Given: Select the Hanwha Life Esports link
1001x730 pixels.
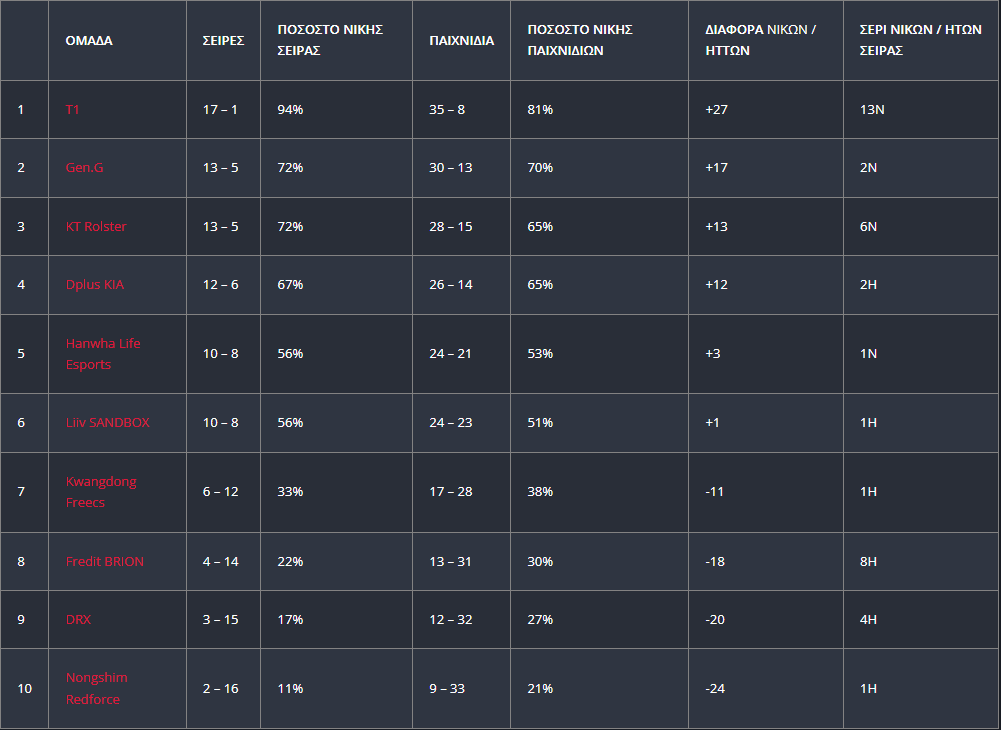Looking at the screenshot, I should pos(103,354).
